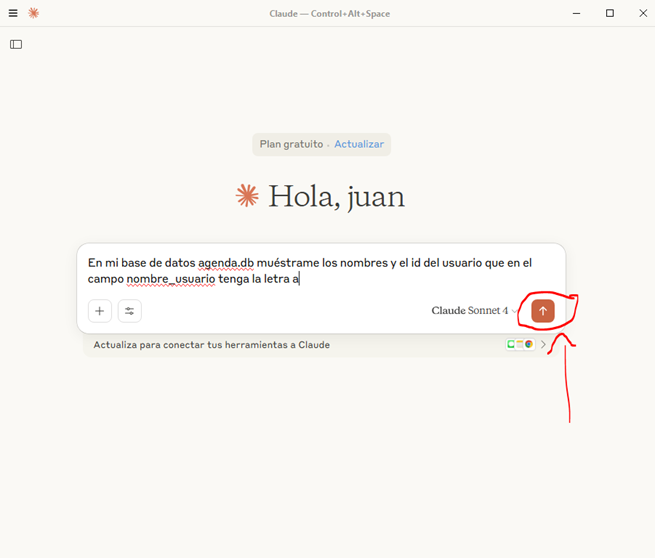Screen dimensions: 655x558
Task: Click the misspelled word agenda.db in prompt
Action: point(225,263)
